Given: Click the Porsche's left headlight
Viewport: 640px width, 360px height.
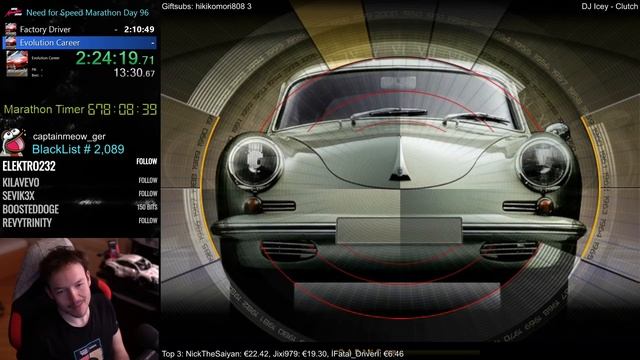Looking at the screenshot, I should tap(255, 162).
